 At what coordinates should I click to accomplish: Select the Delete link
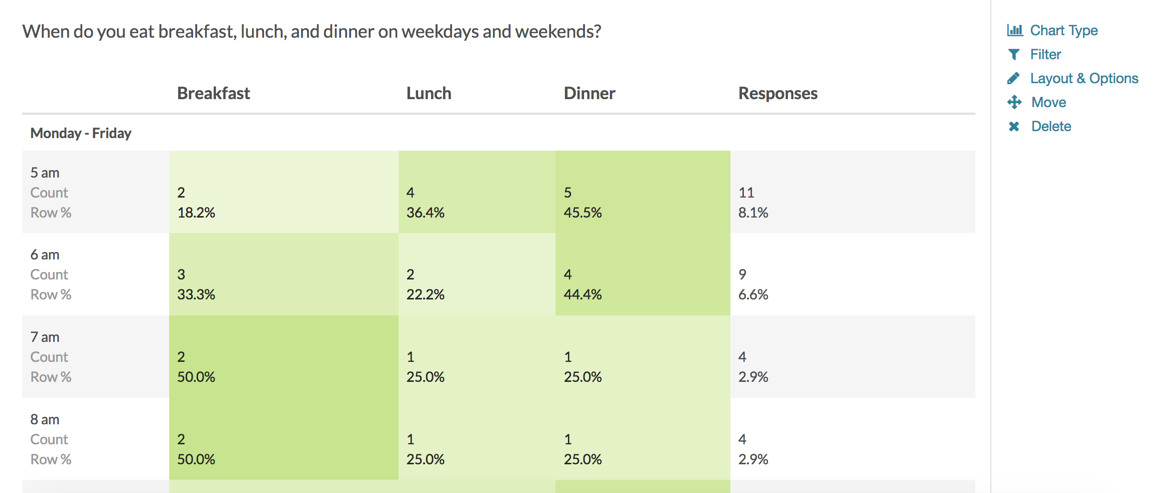pos(1051,127)
